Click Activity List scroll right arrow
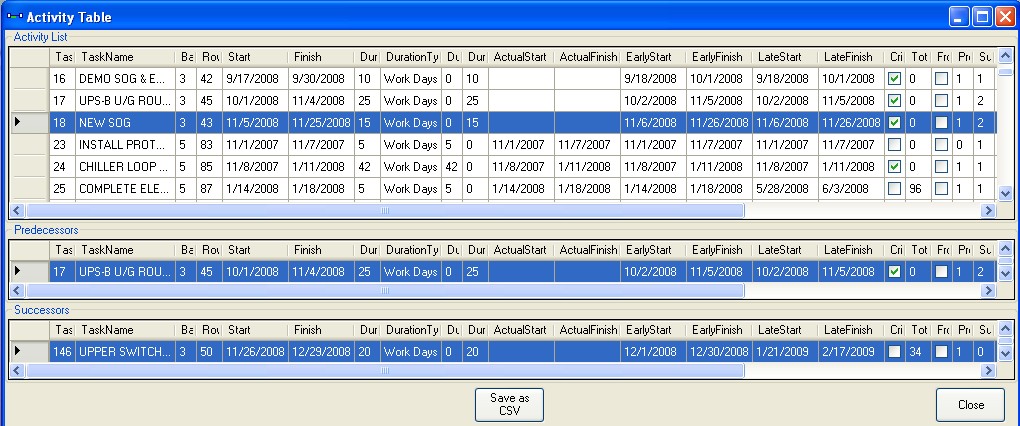Screen dimensions: 1020x426 click(988, 211)
